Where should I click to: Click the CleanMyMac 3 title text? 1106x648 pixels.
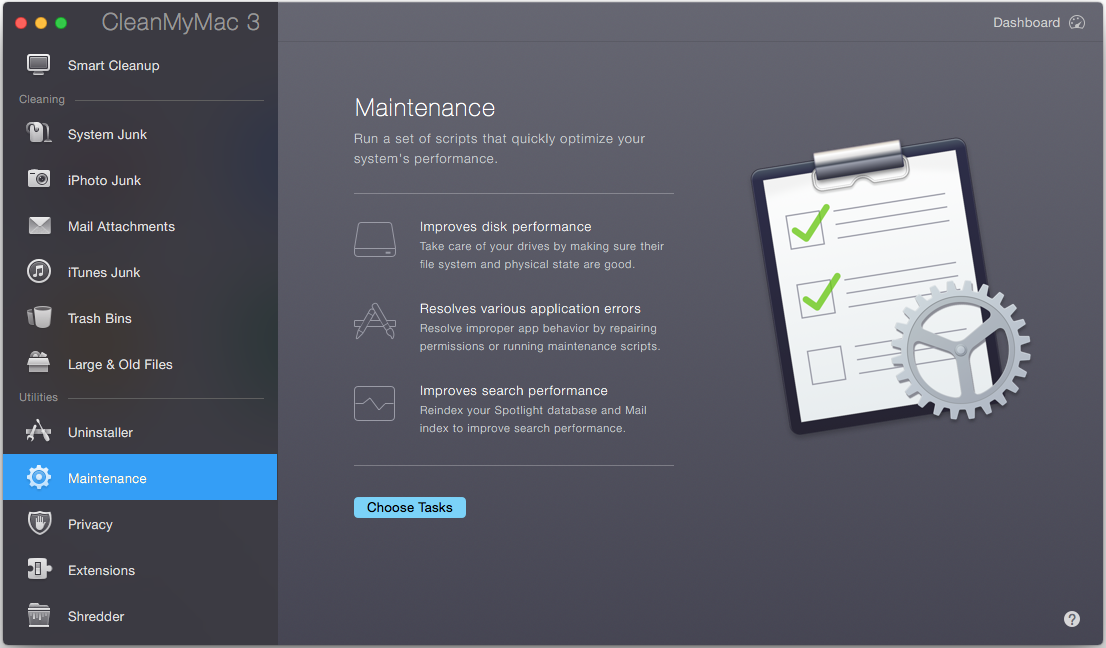click(x=181, y=22)
